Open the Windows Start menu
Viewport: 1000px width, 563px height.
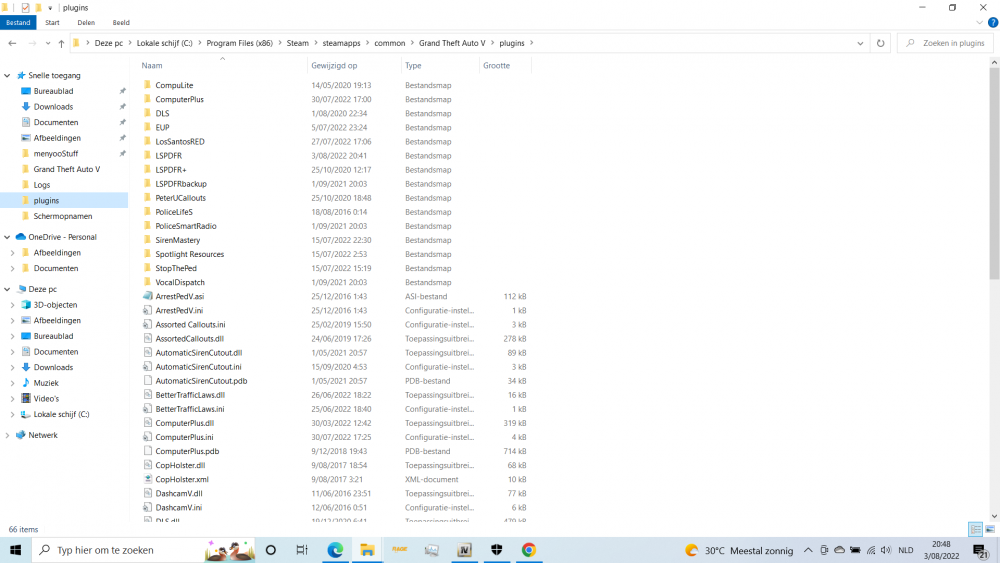pyautogui.click(x=15, y=550)
